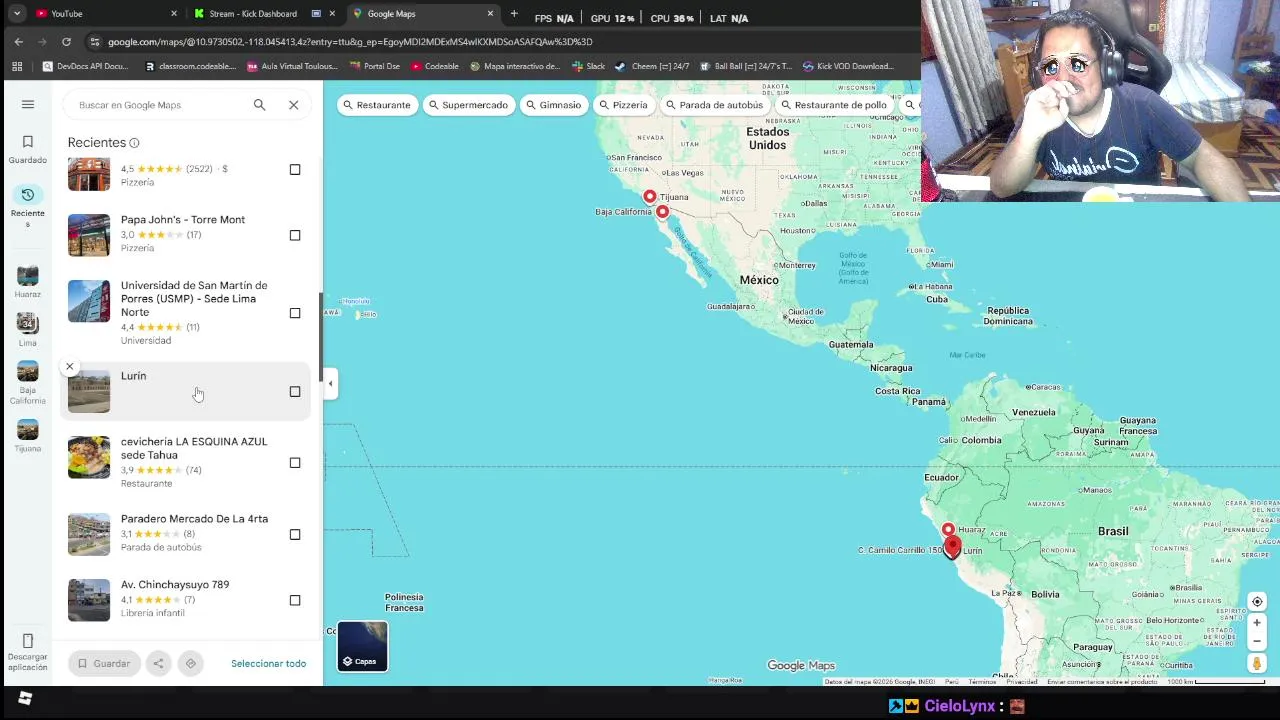The height and width of the screenshot is (720, 1280).
Task: Click the Huaraz map pin
Action: pos(948,529)
